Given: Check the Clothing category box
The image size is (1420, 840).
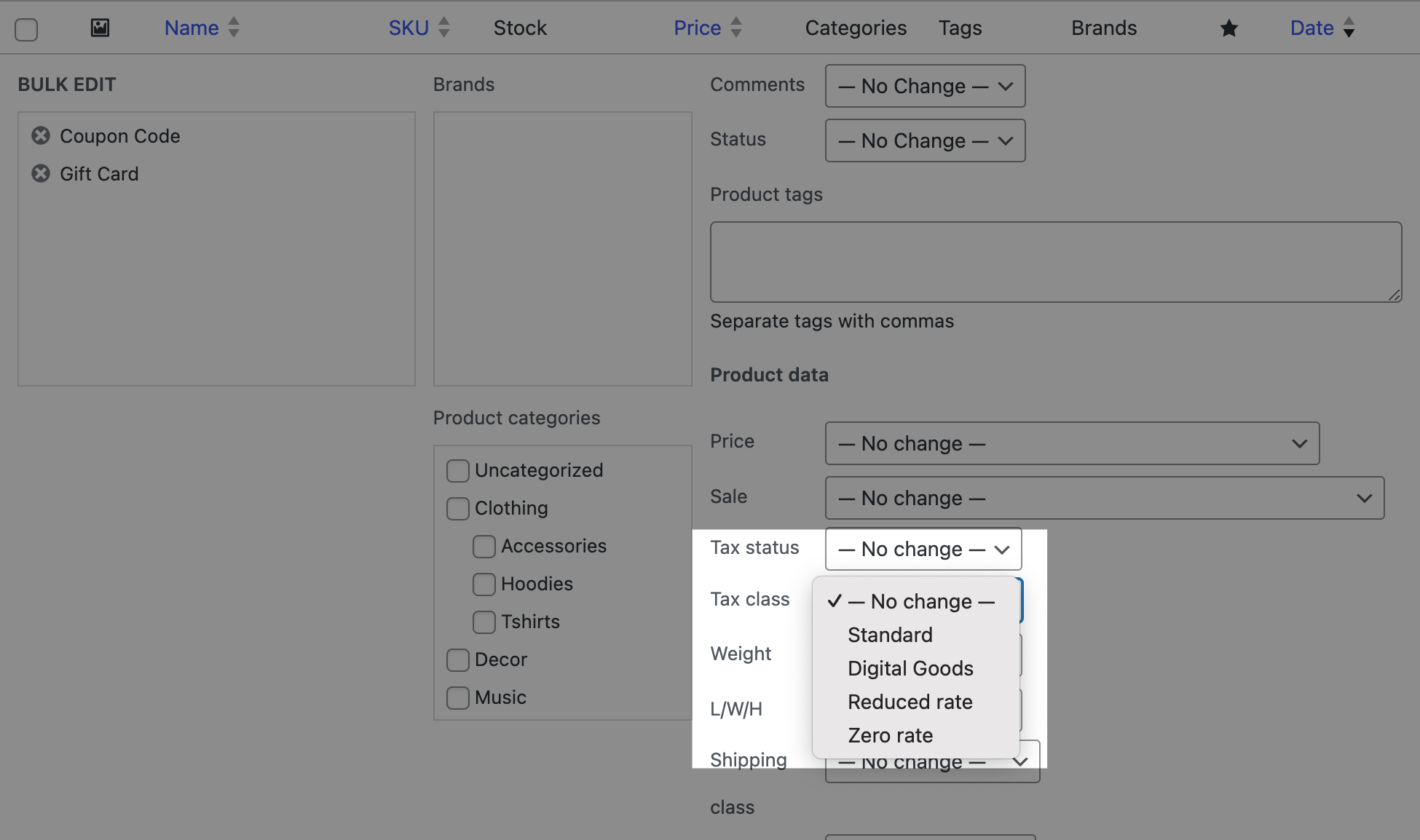Looking at the screenshot, I should (457, 509).
